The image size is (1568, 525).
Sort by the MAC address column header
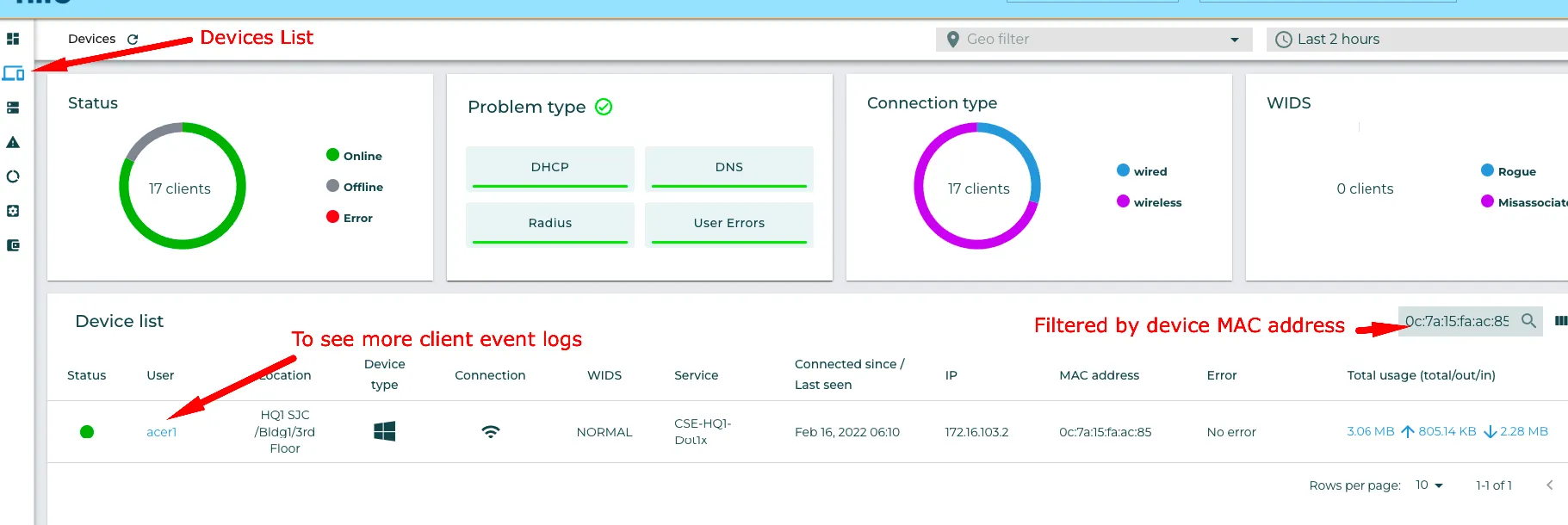click(x=1099, y=375)
